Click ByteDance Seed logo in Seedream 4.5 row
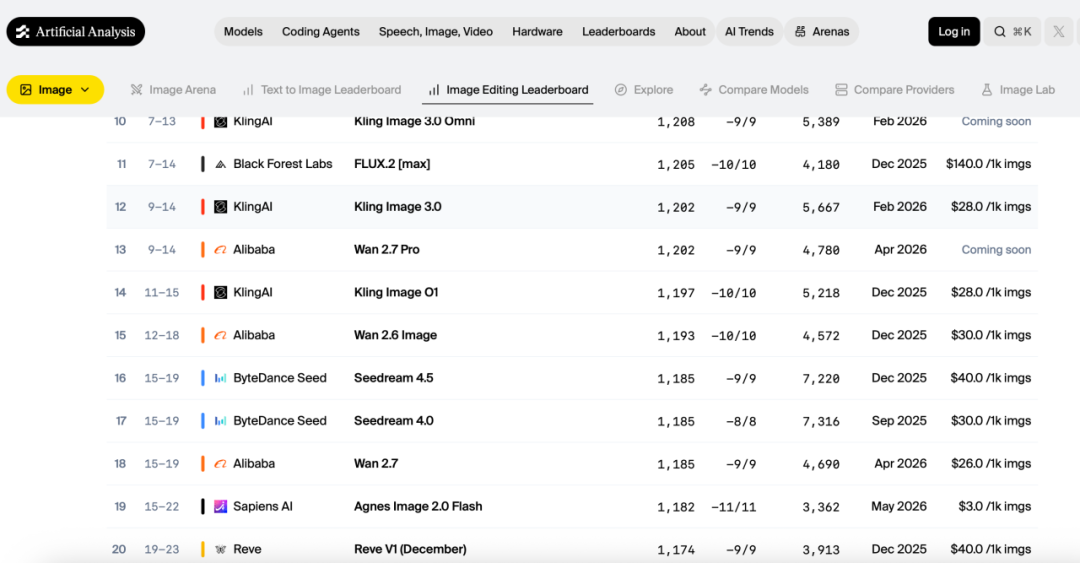The height and width of the screenshot is (563, 1080). [220, 378]
